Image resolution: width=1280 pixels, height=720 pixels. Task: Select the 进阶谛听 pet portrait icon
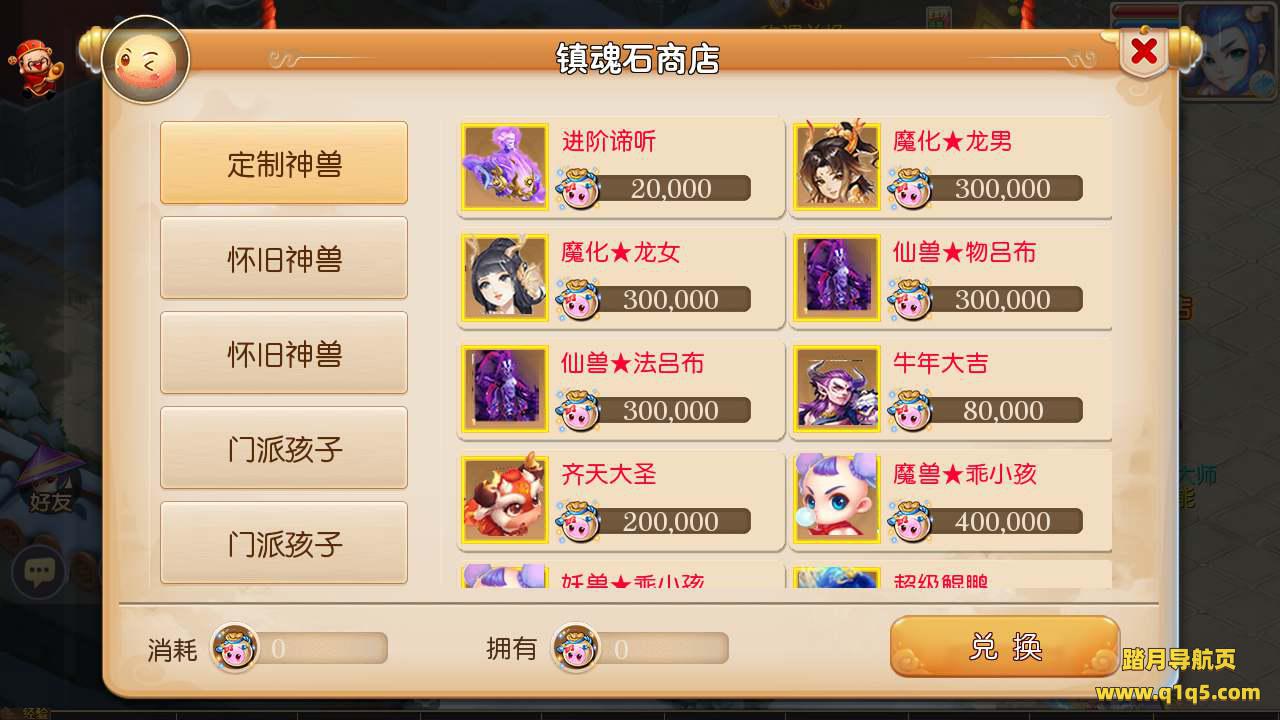coord(505,166)
